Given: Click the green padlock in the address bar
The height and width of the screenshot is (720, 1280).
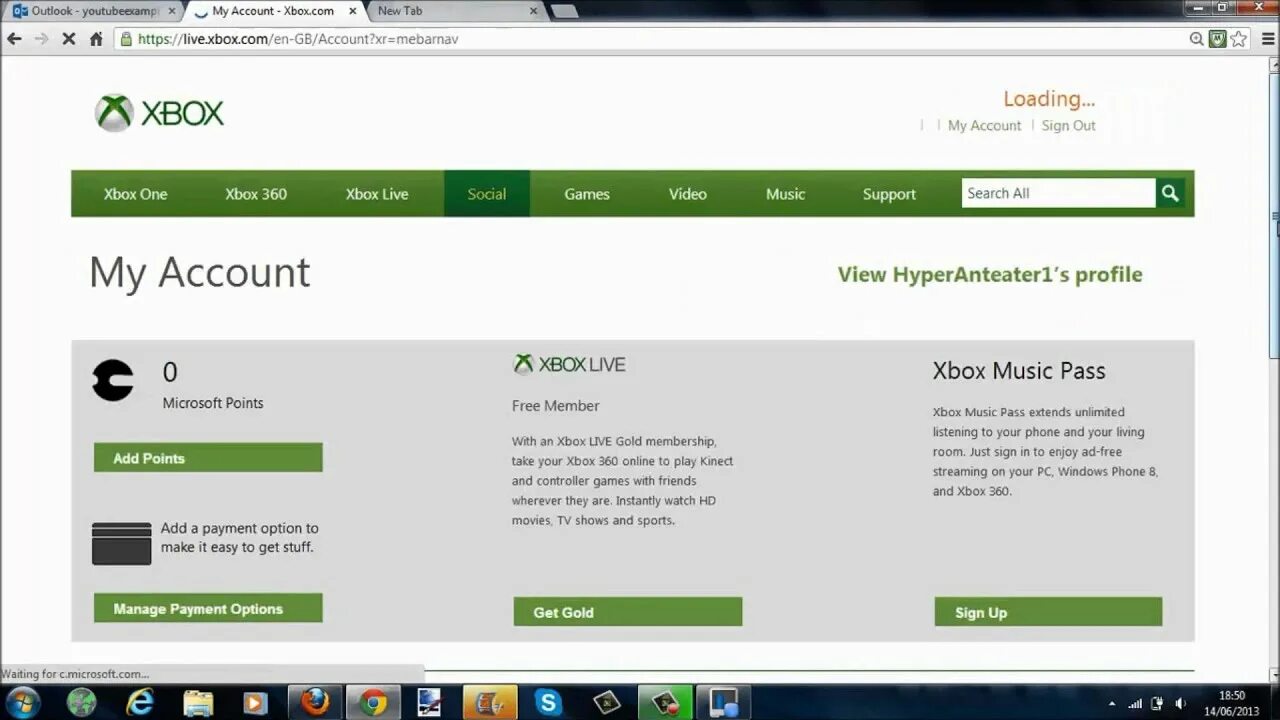Looking at the screenshot, I should (126, 39).
